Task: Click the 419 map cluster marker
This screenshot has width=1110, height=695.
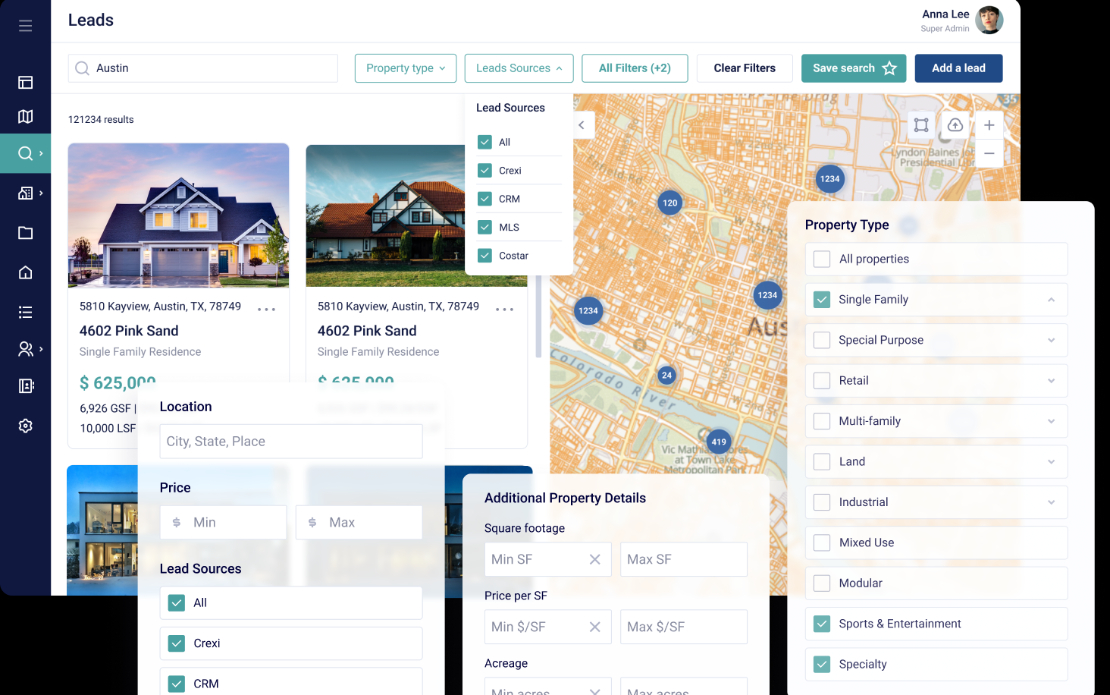Action: pos(719,442)
